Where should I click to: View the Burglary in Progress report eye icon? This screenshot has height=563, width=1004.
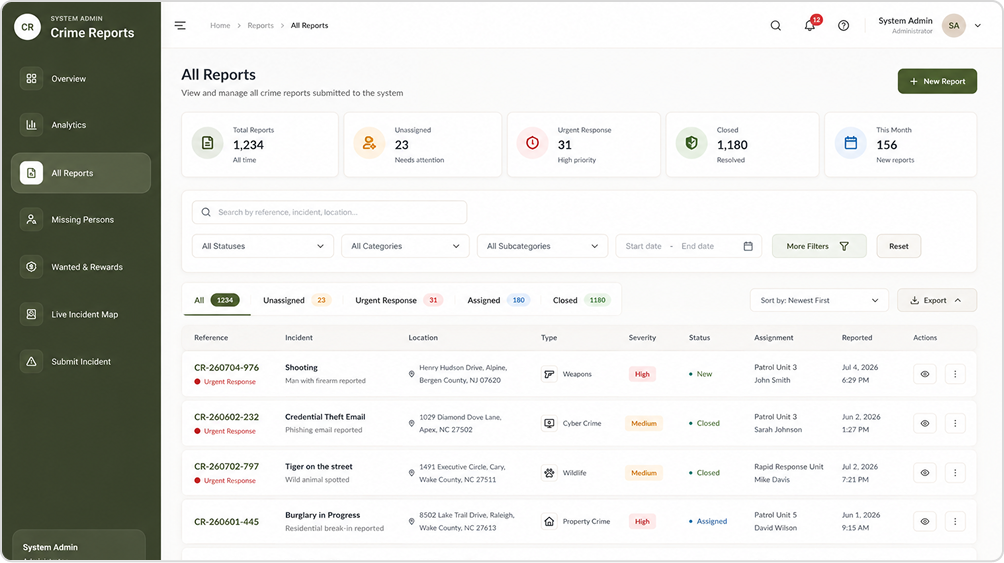(x=925, y=521)
